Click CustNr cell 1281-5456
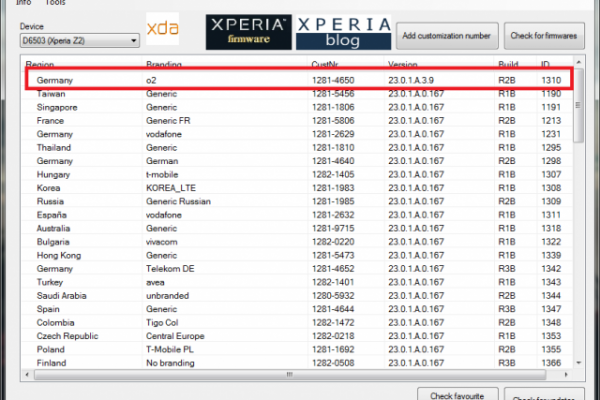Screen dimensions: 600x400 pyautogui.click(x=333, y=94)
